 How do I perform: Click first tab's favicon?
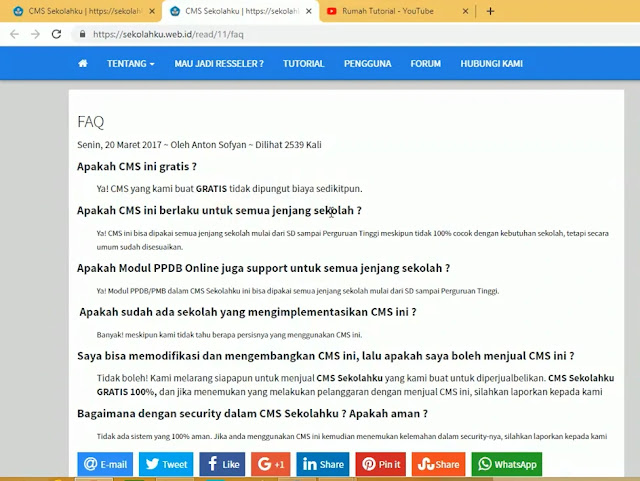pos(18,11)
